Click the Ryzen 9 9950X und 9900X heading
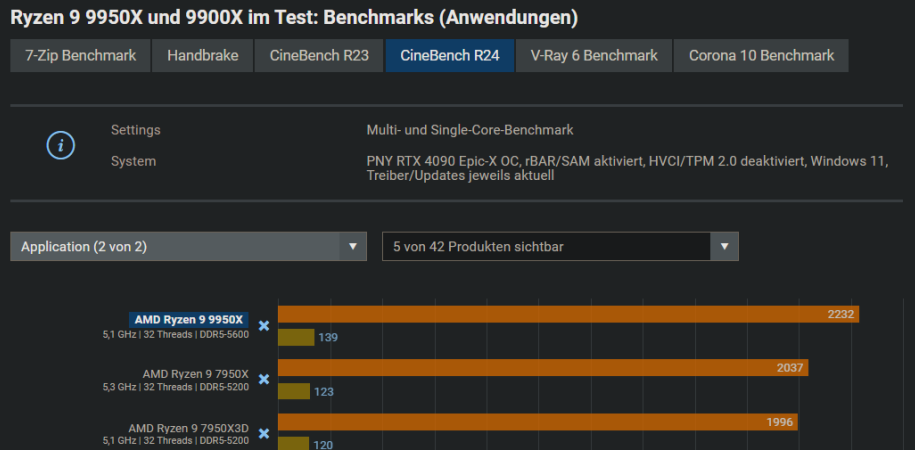Image resolution: width=915 pixels, height=450 pixels. (294, 18)
